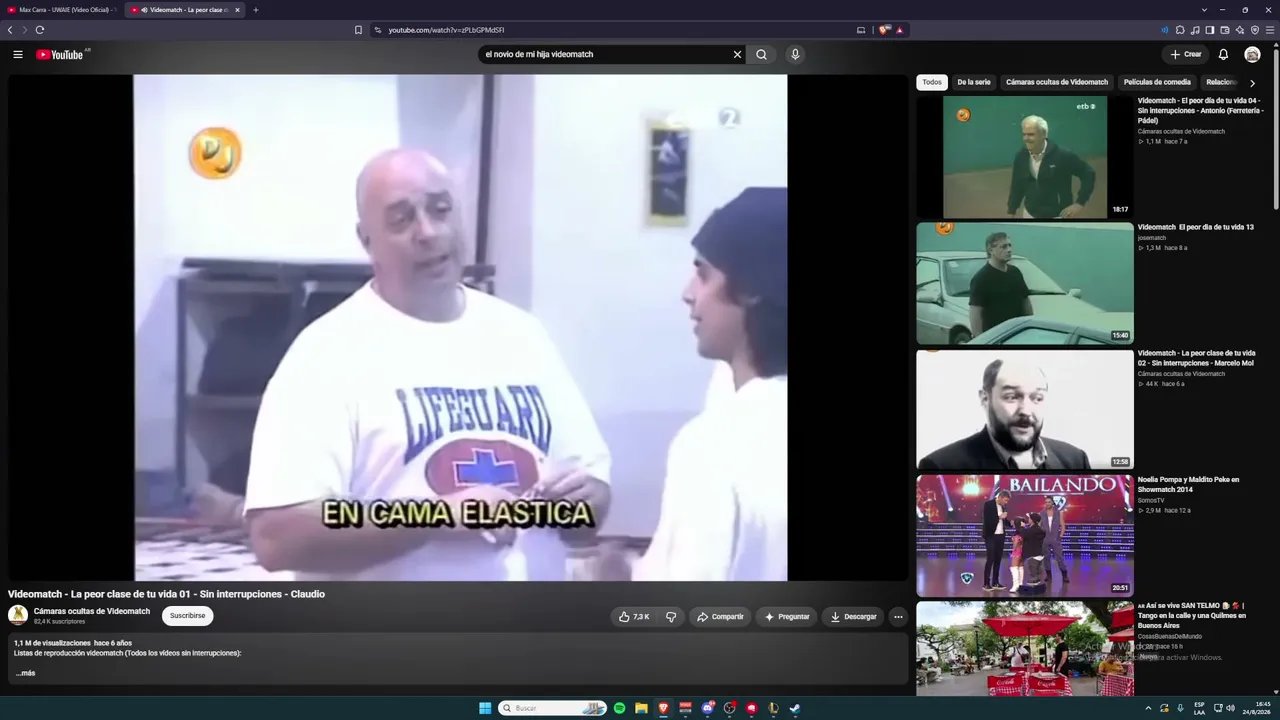This screenshot has width=1280, height=720.
Task: Mute the Videomatch tab audio icon
Action: 144,10
